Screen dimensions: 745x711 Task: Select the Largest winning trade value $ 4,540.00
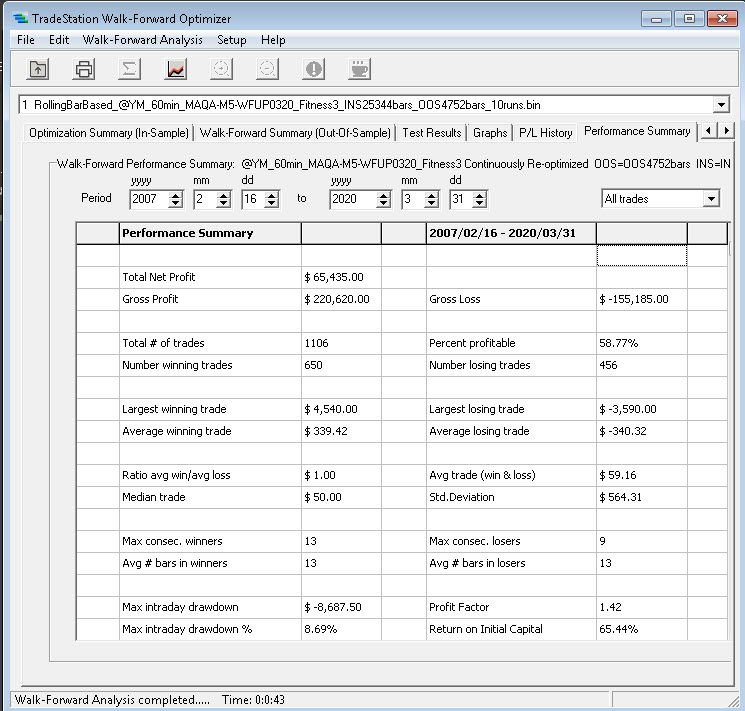(x=341, y=409)
